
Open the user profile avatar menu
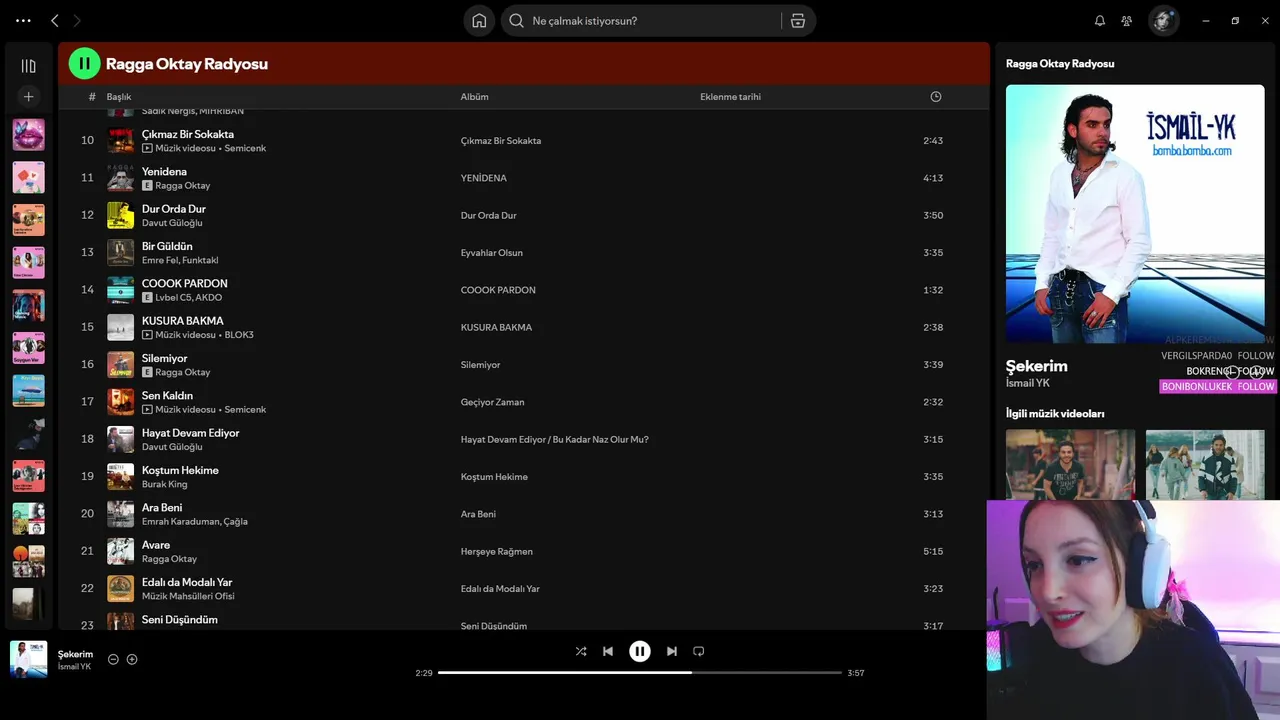(1163, 20)
